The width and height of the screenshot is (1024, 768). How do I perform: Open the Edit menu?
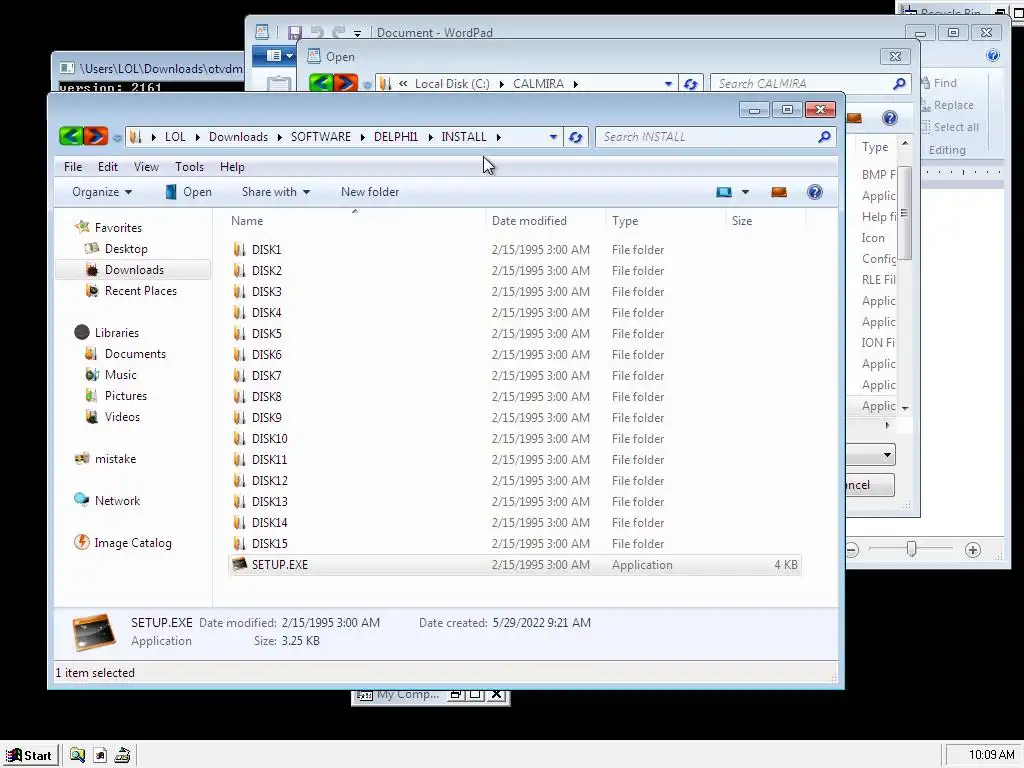108,167
